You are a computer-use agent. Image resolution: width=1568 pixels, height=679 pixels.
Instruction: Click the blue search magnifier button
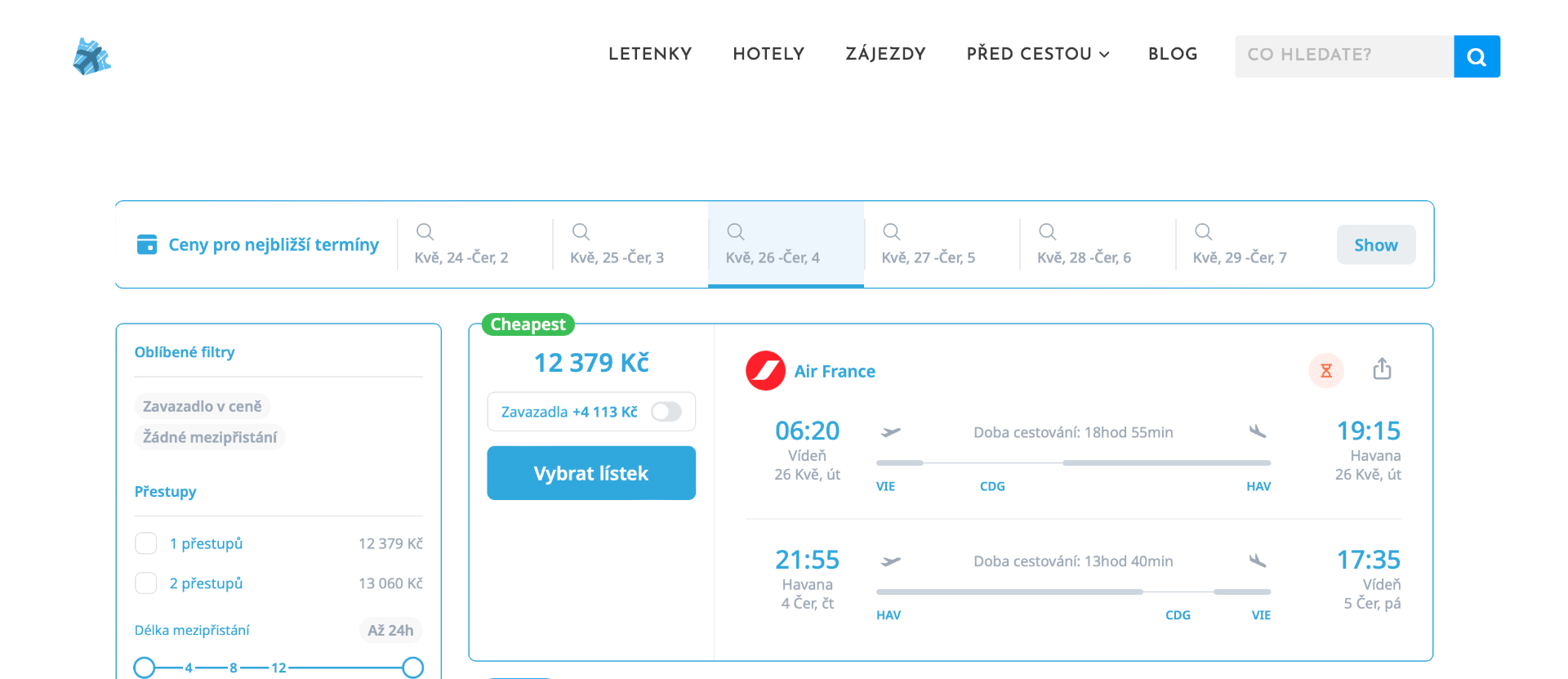(x=1477, y=56)
